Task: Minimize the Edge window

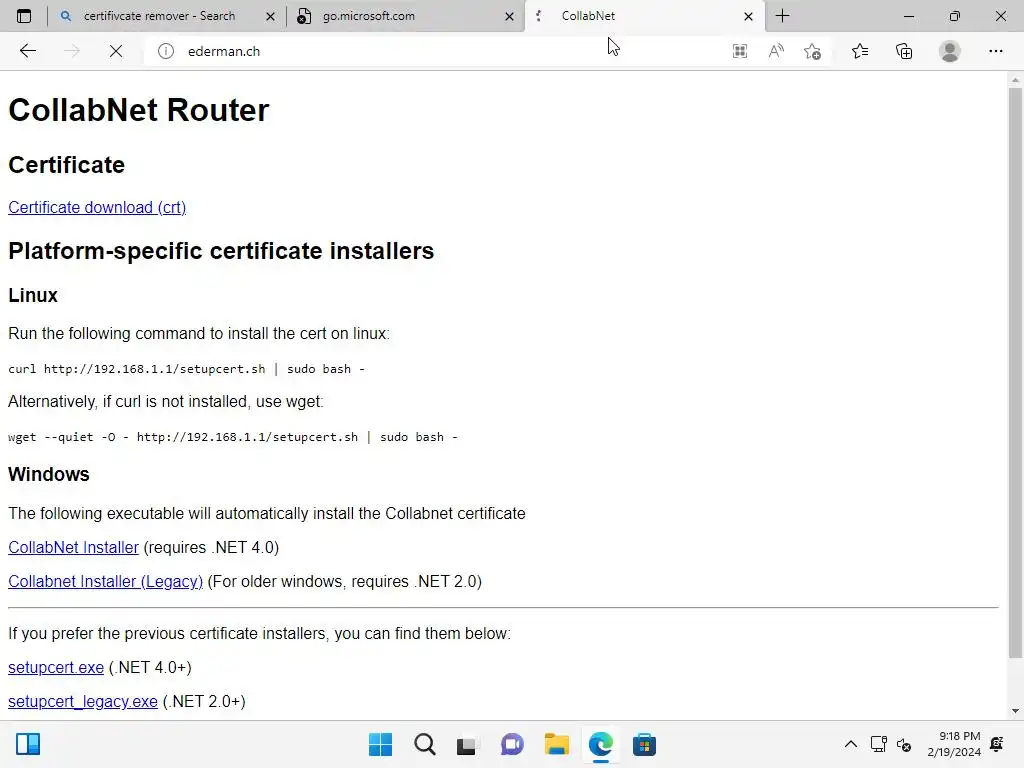Action: coord(908,16)
